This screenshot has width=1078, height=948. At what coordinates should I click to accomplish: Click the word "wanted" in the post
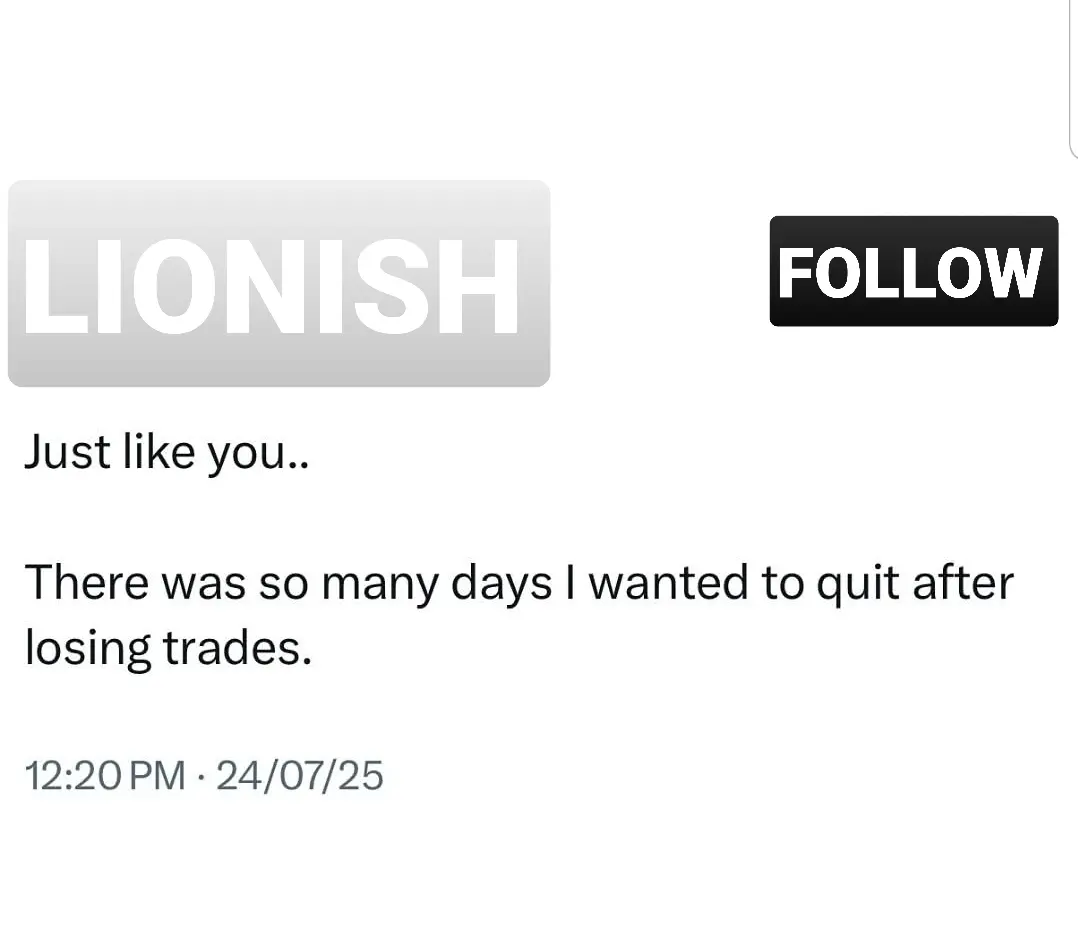pyautogui.click(x=668, y=582)
